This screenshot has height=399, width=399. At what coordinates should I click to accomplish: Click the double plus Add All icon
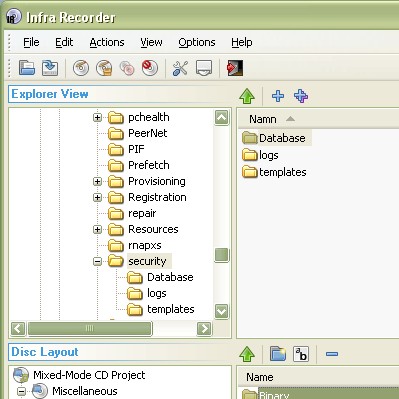tap(301, 96)
